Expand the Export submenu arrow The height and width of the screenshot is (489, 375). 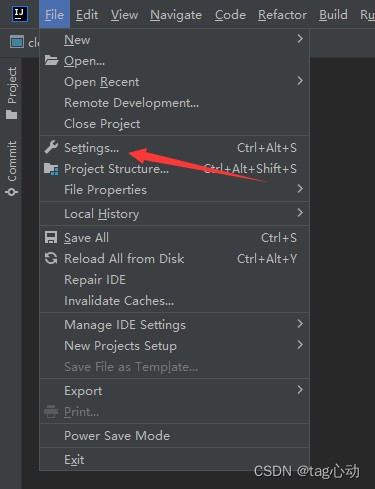point(300,390)
